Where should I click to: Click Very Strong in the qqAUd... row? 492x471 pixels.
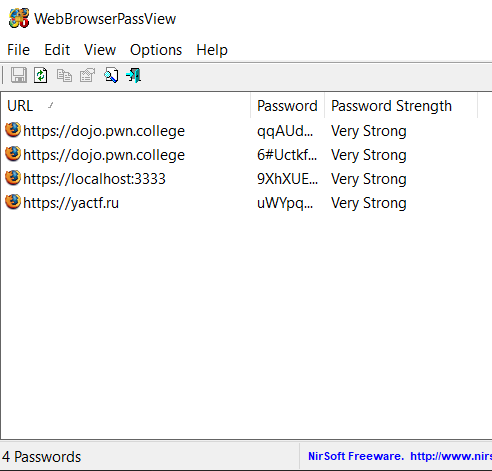[369, 131]
